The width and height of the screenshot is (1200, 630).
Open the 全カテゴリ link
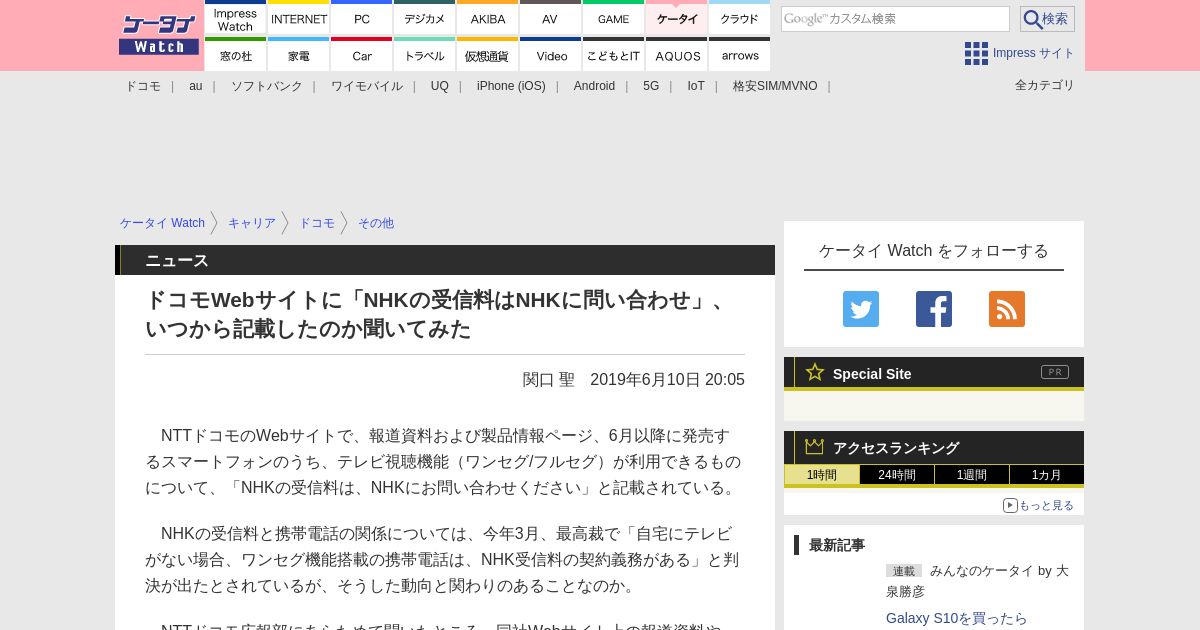pyautogui.click(x=1045, y=85)
